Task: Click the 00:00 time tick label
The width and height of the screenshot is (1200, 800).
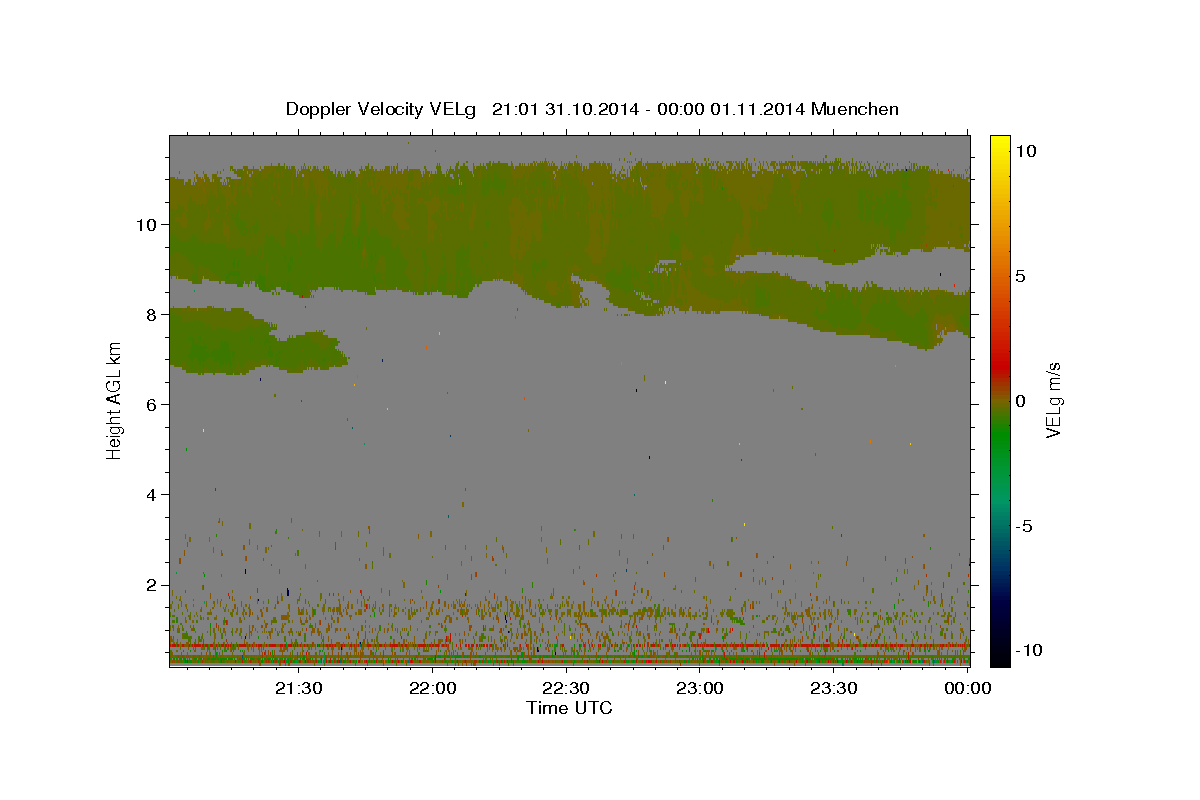Action: click(967, 688)
